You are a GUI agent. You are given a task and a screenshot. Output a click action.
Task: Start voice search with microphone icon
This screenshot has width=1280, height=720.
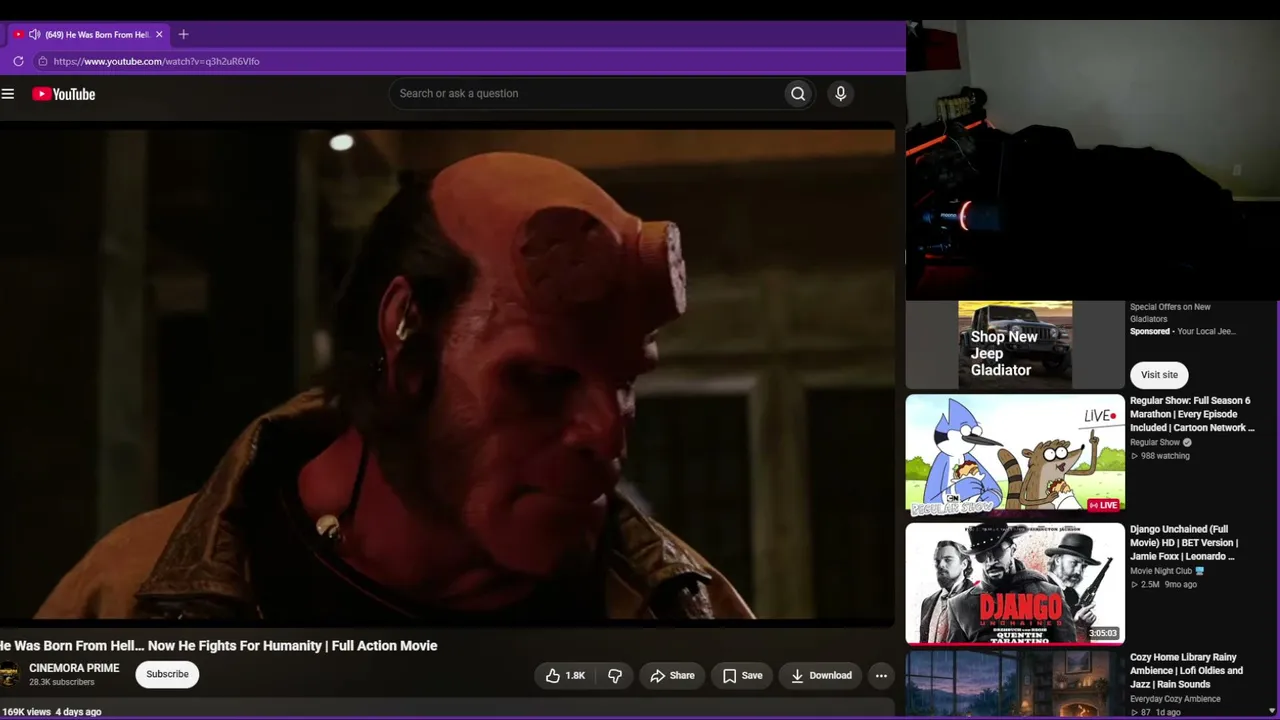[x=840, y=94]
